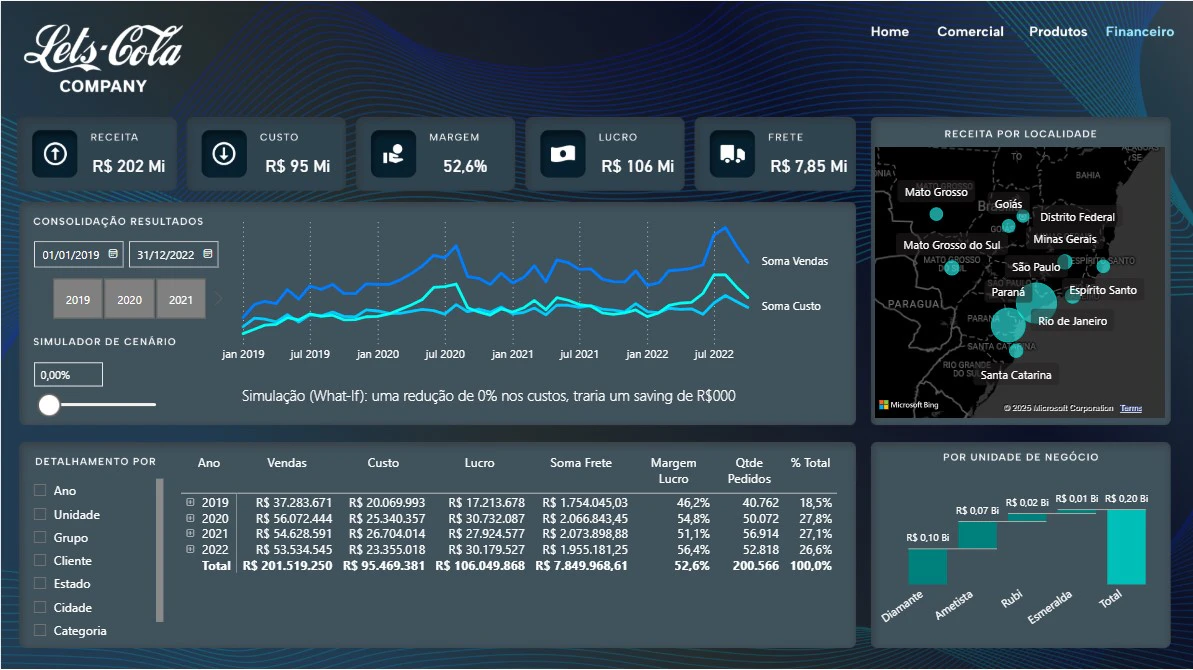This screenshot has width=1193, height=670.
Task: Show next year with slicer arrow
Action: [x=218, y=299]
